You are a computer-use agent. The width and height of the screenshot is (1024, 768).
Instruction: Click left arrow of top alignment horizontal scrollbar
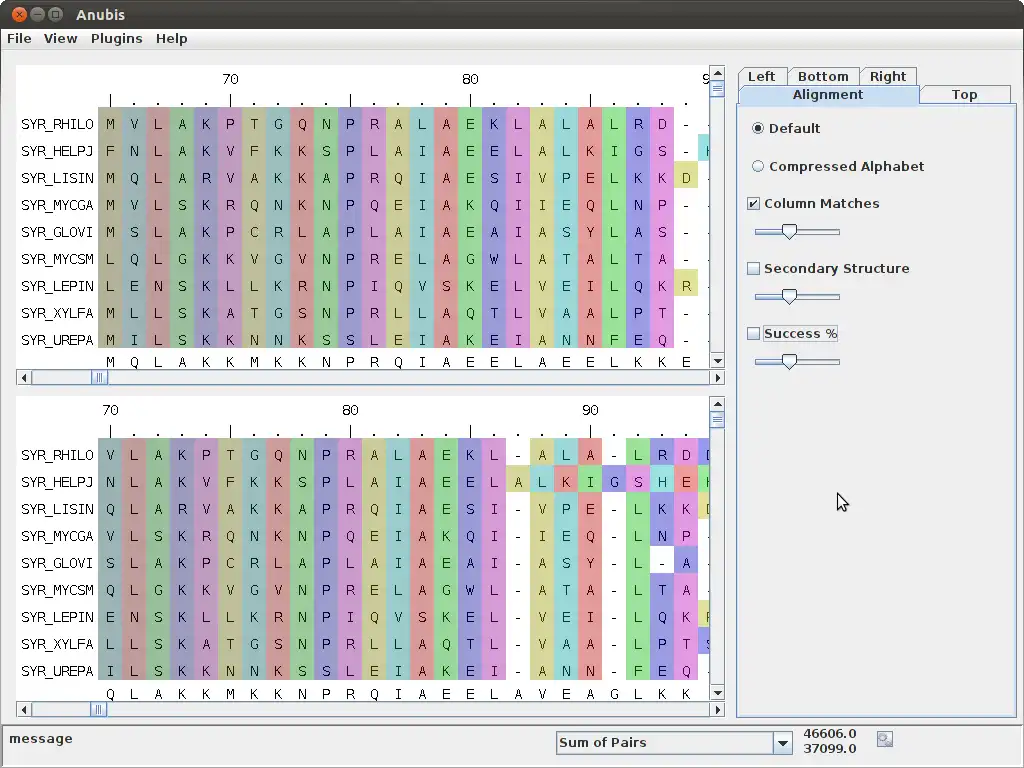(23, 378)
